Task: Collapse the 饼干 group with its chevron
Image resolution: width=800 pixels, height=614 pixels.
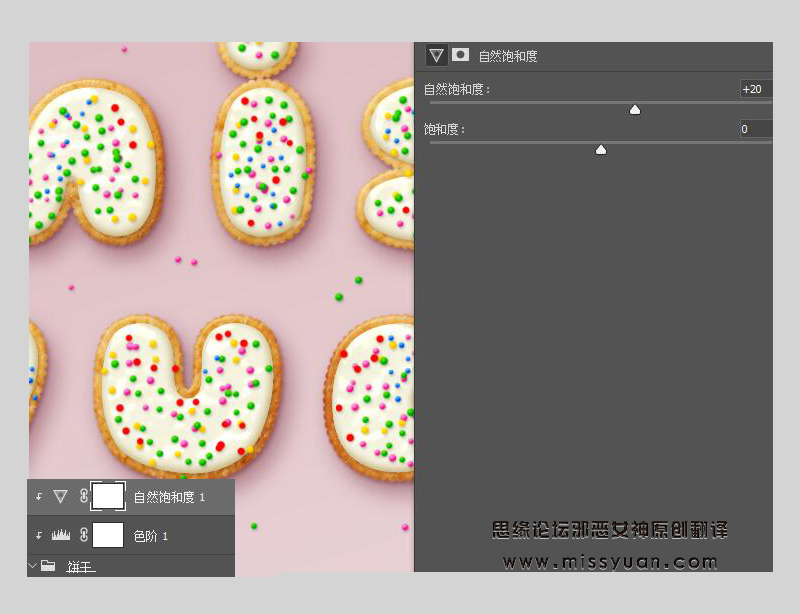Action: [x=31, y=565]
